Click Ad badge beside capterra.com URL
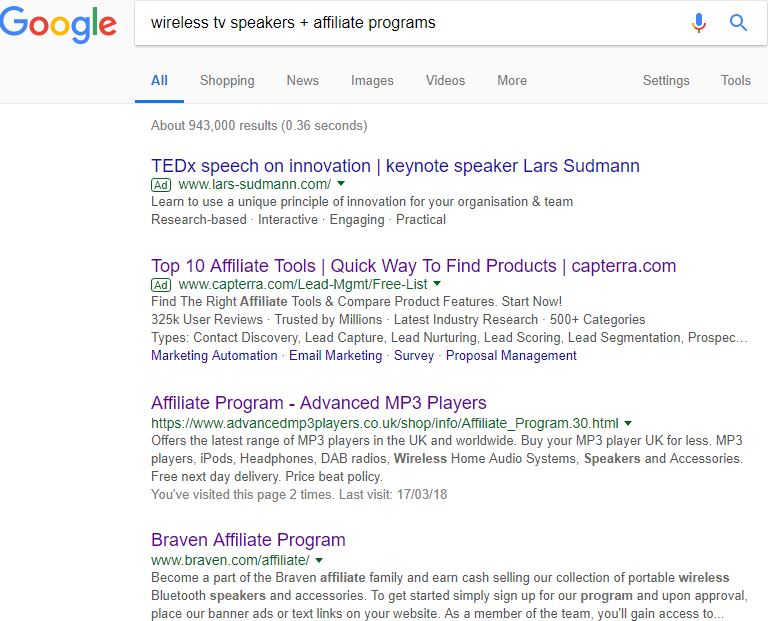768x621 pixels. coord(161,285)
